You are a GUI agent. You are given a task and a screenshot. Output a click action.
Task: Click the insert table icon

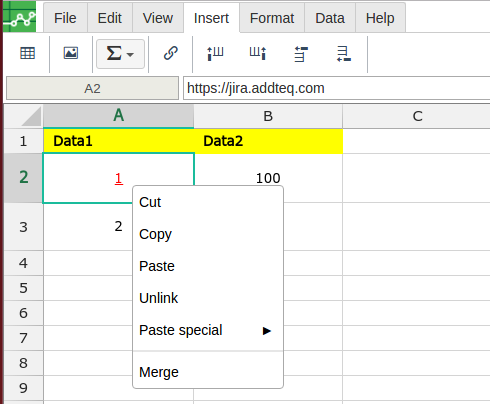(27, 53)
